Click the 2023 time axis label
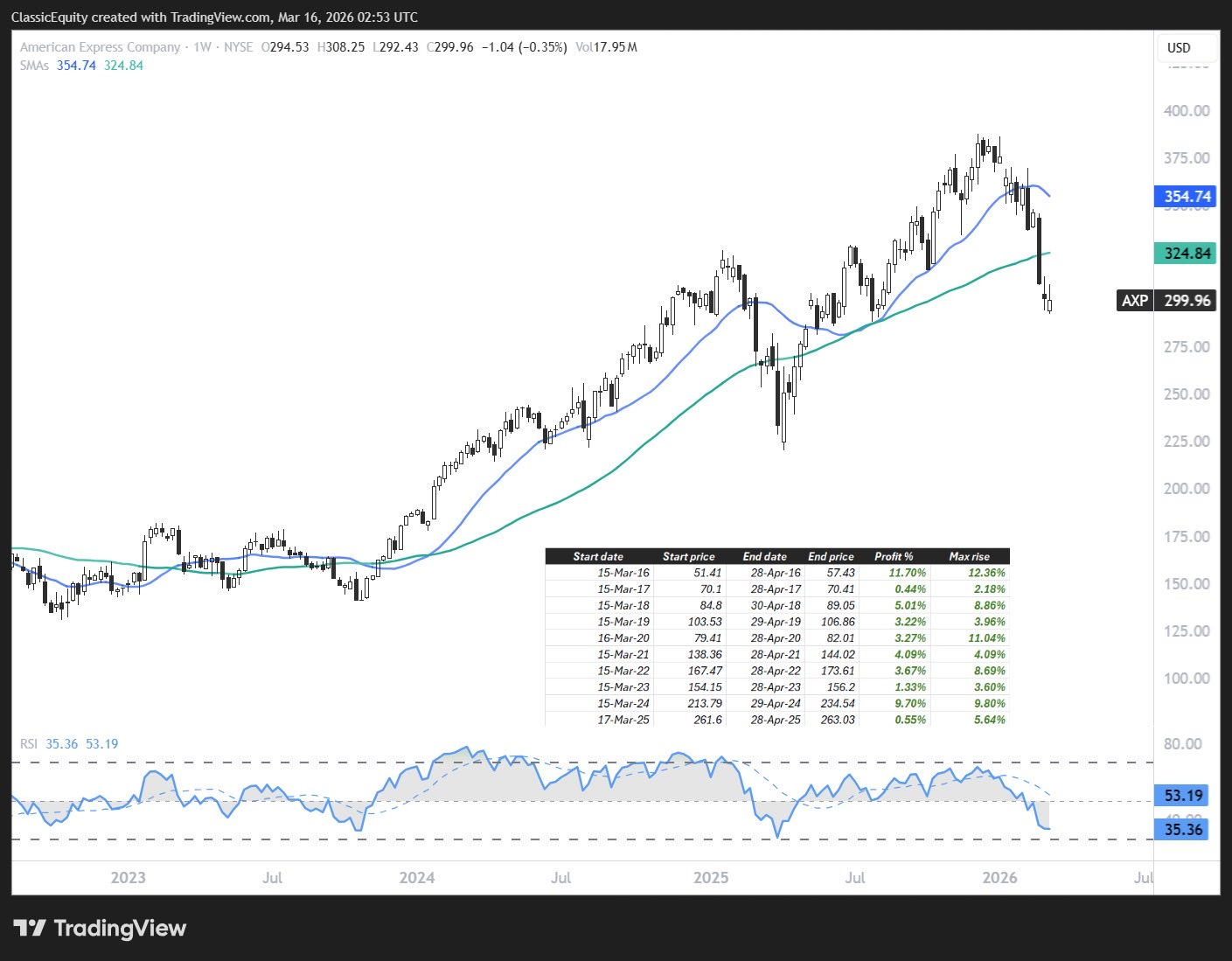 point(129,877)
